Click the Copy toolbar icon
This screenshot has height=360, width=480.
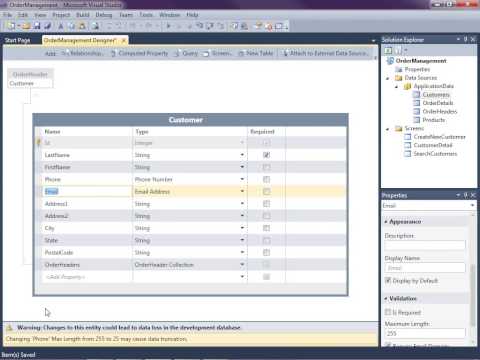point(71,26)
